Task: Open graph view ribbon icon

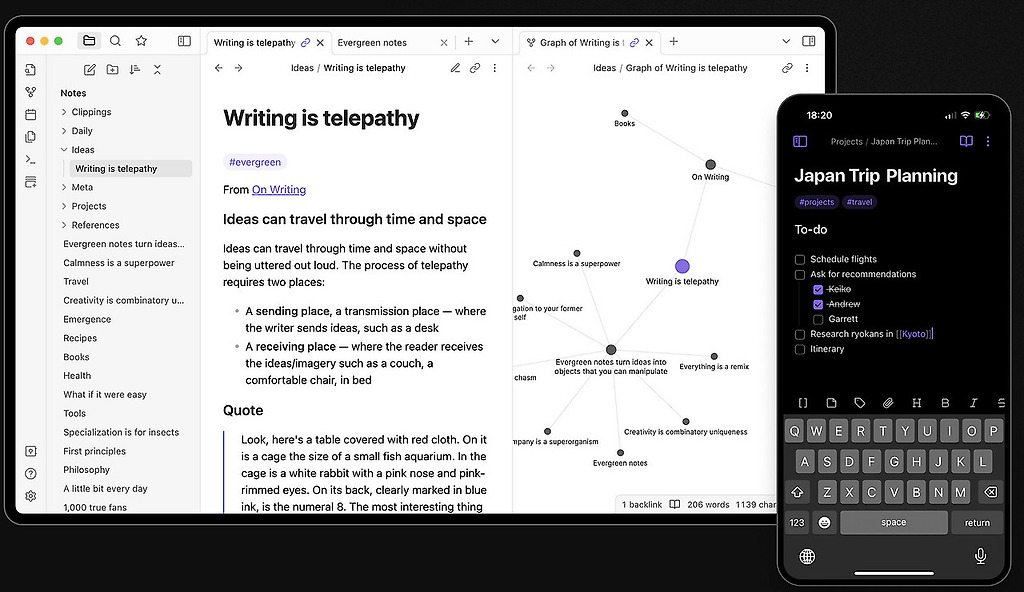Action: 30,92
